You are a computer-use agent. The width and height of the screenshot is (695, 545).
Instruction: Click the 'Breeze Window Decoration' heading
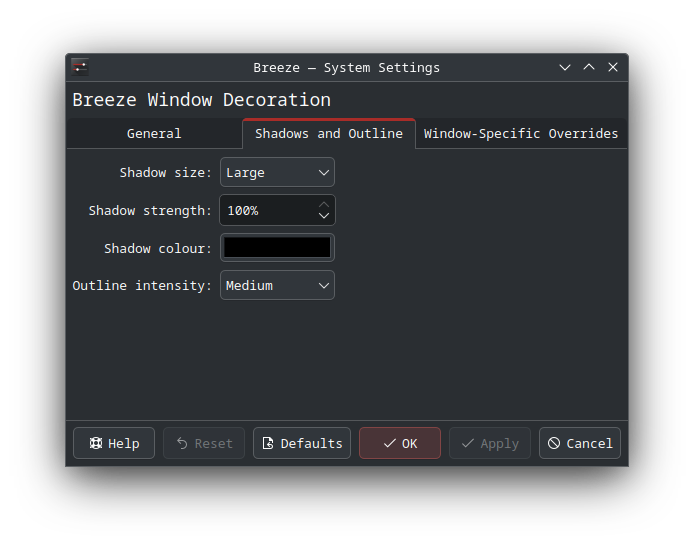202,100
